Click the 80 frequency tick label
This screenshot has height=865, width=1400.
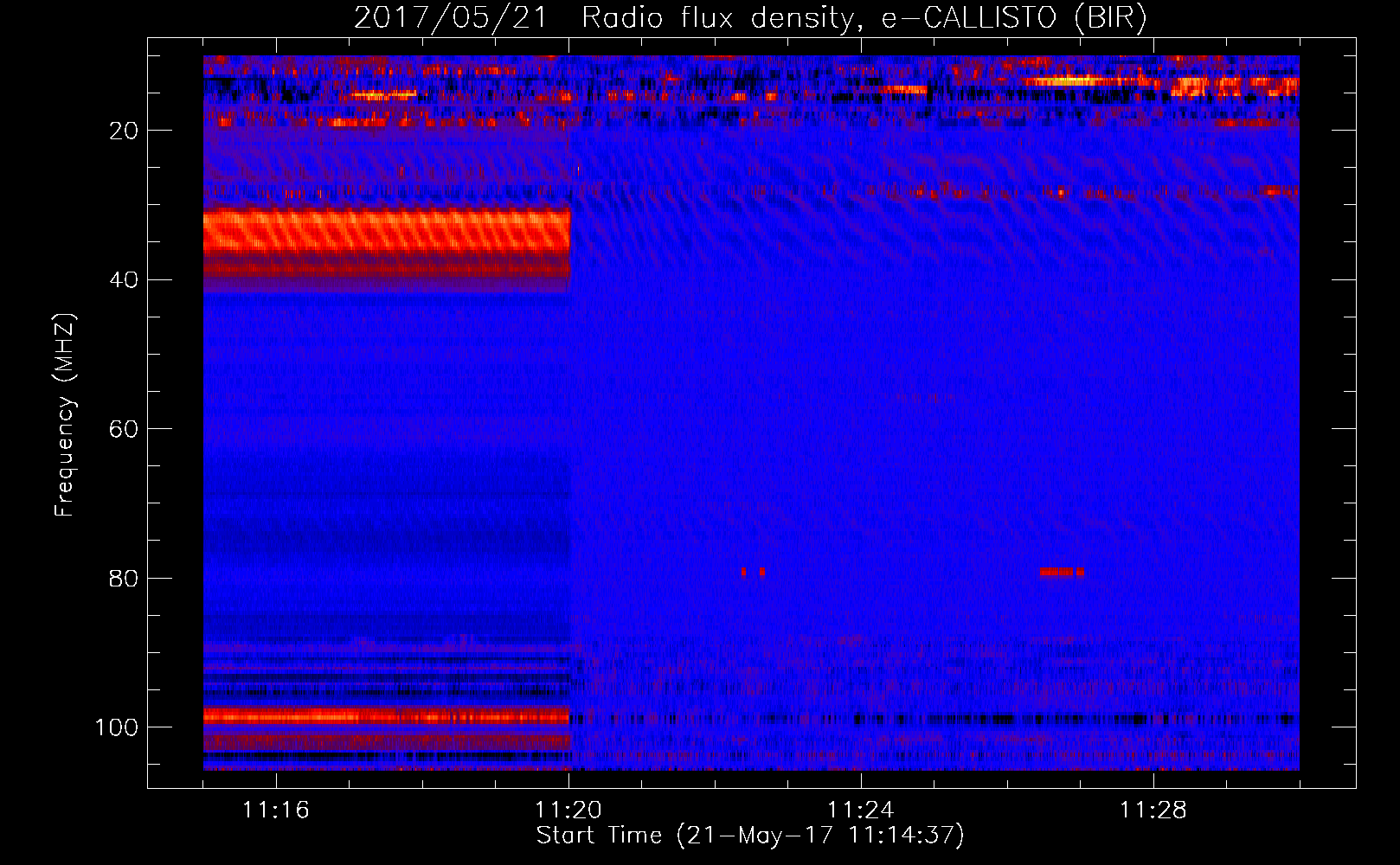point(125,578)
